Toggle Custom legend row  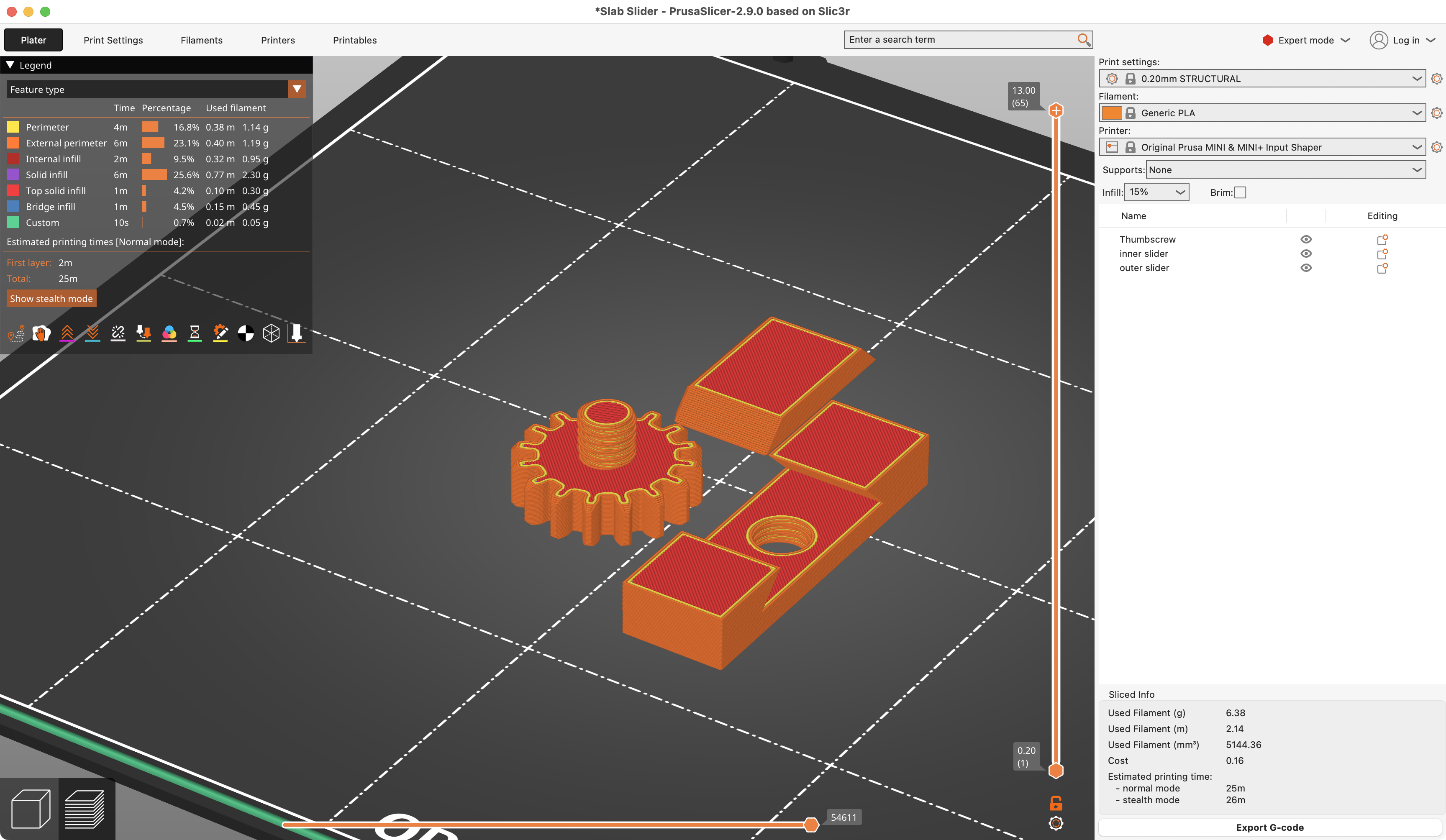(x=156, y=223)
